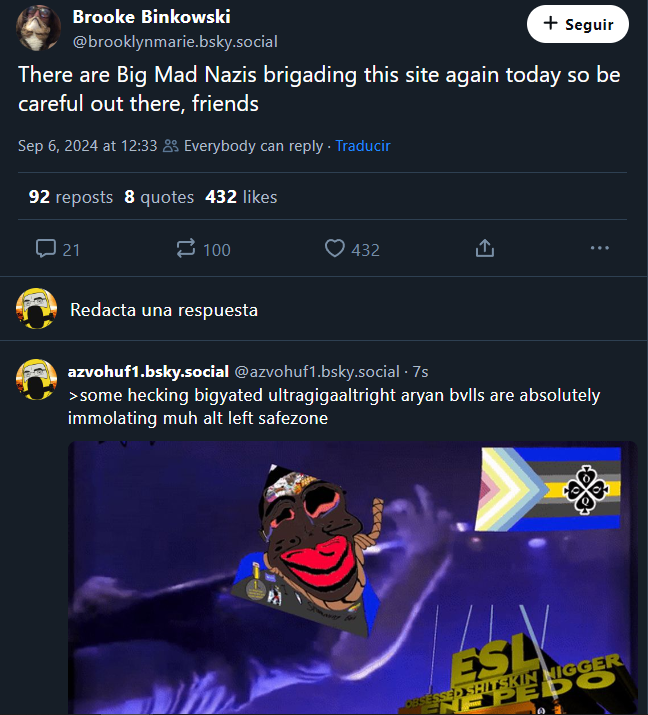The height and width of the screenshot is (715, 648).
Task: Open the azvohuf1 reply author avatar
Action: tap(37, 378)
